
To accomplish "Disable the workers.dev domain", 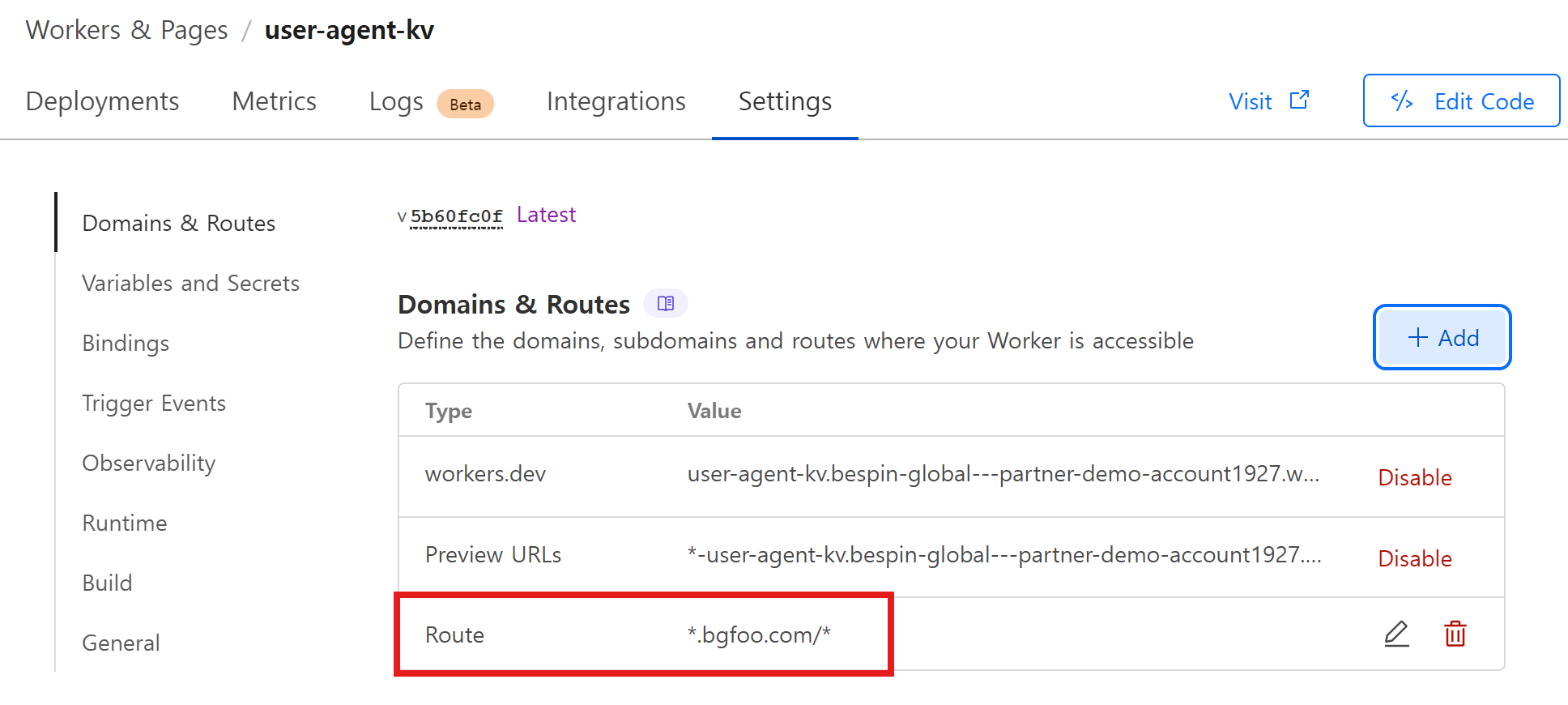I will point(1414,477).
